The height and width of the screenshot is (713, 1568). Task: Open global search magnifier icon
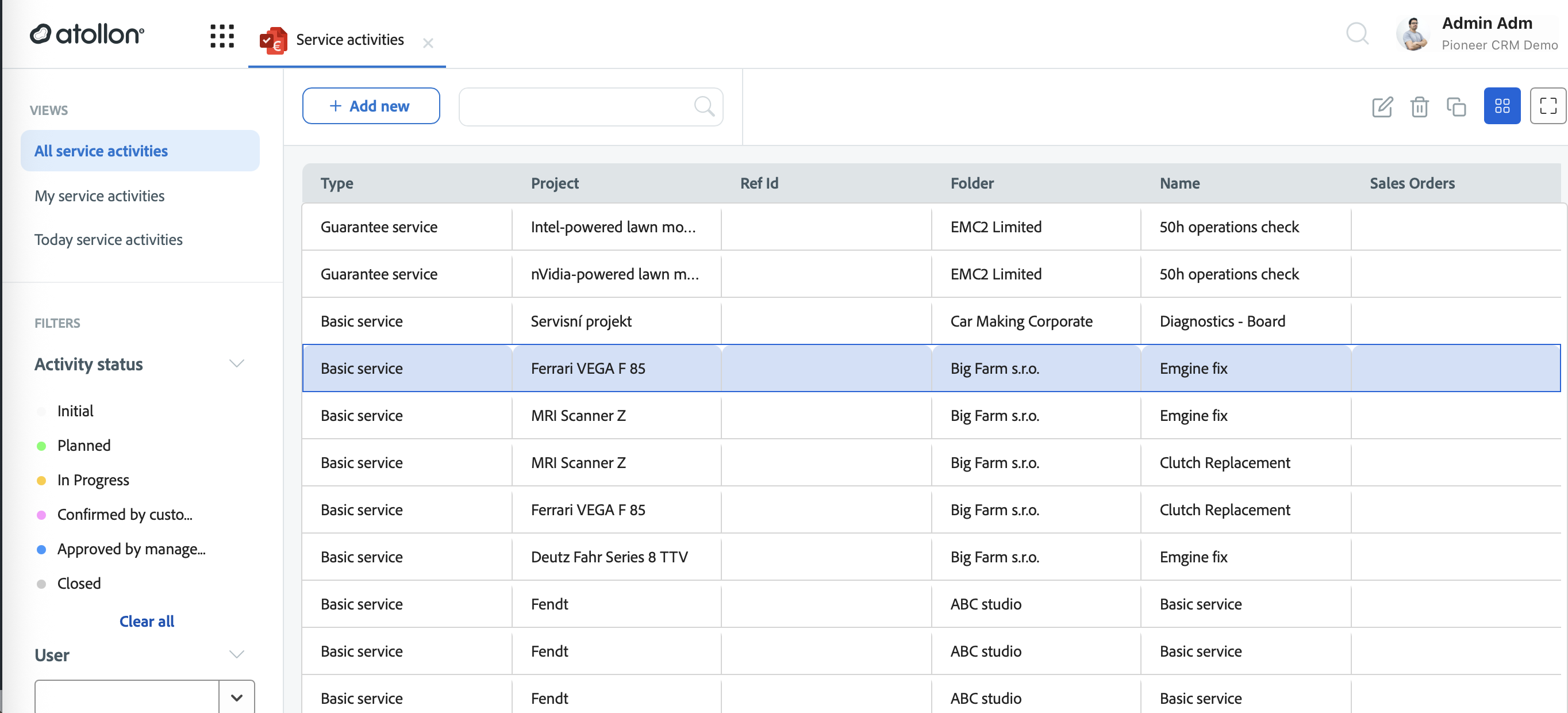pos(1357,33)
